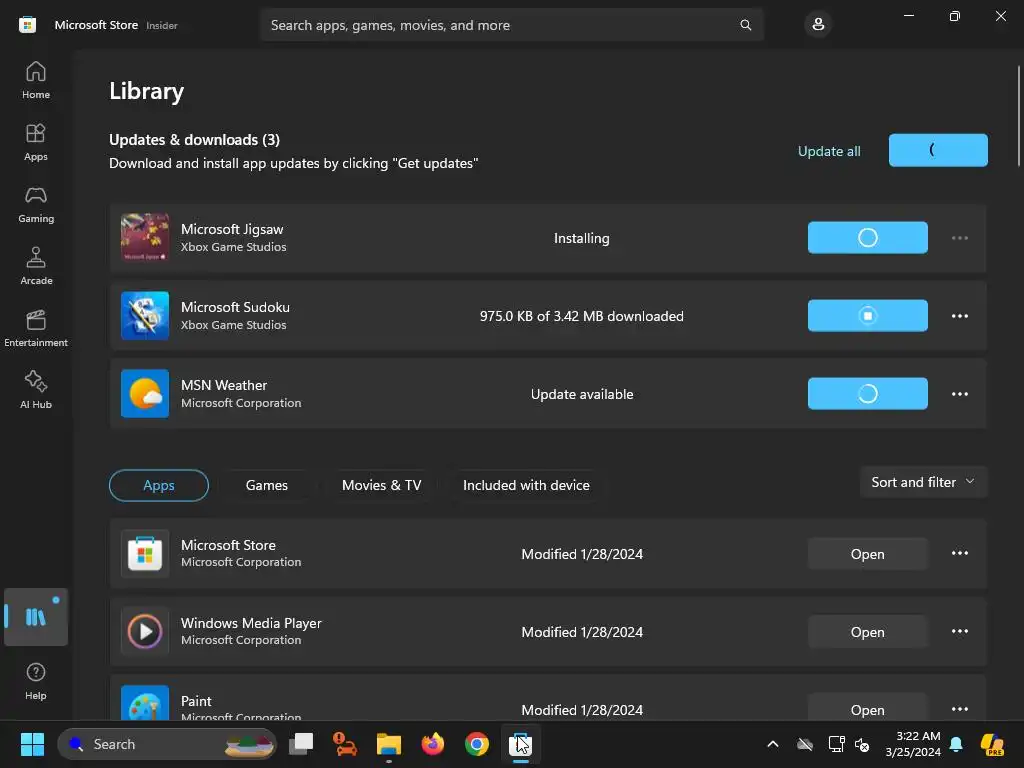Click the Microsoft Jigsaw app icon
1024x768 pixels.
pyautogui.click(x=145, y=238)
